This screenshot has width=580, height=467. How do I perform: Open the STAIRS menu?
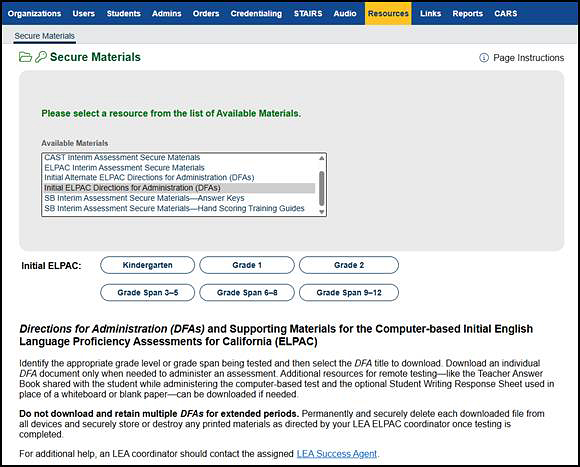[308, 14]
